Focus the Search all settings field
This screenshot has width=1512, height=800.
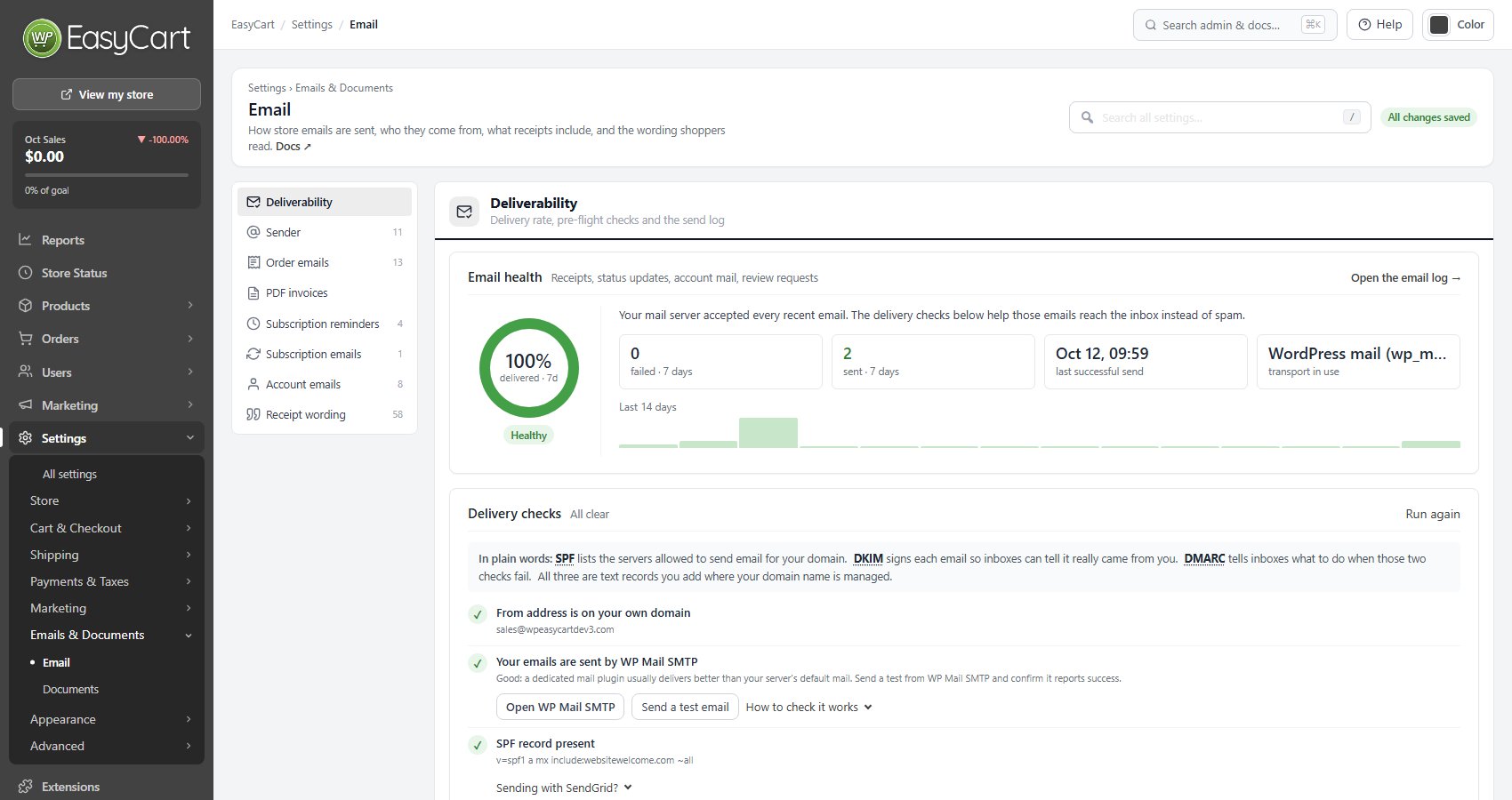[1219, 117]
